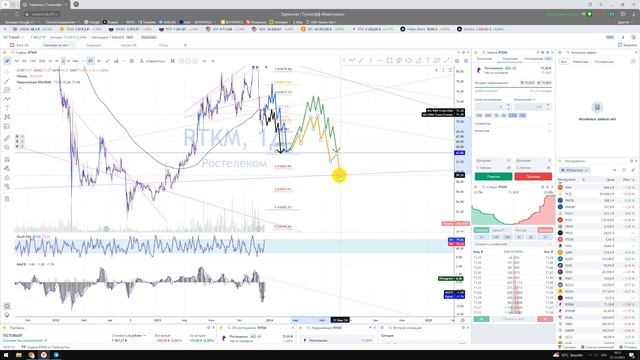
Task: Click green buy button below order book chart
Action: click(x=481, y=230)
